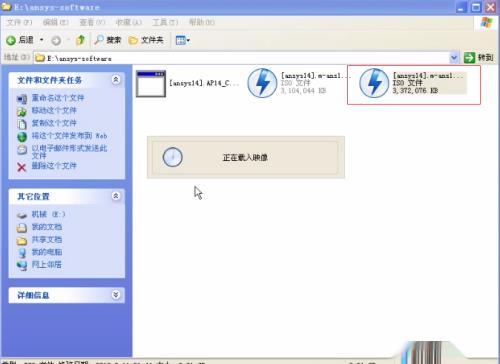Open the Tools (工具) menu
Viewport: 500px width, 364px height.
[x=165, y=22]
